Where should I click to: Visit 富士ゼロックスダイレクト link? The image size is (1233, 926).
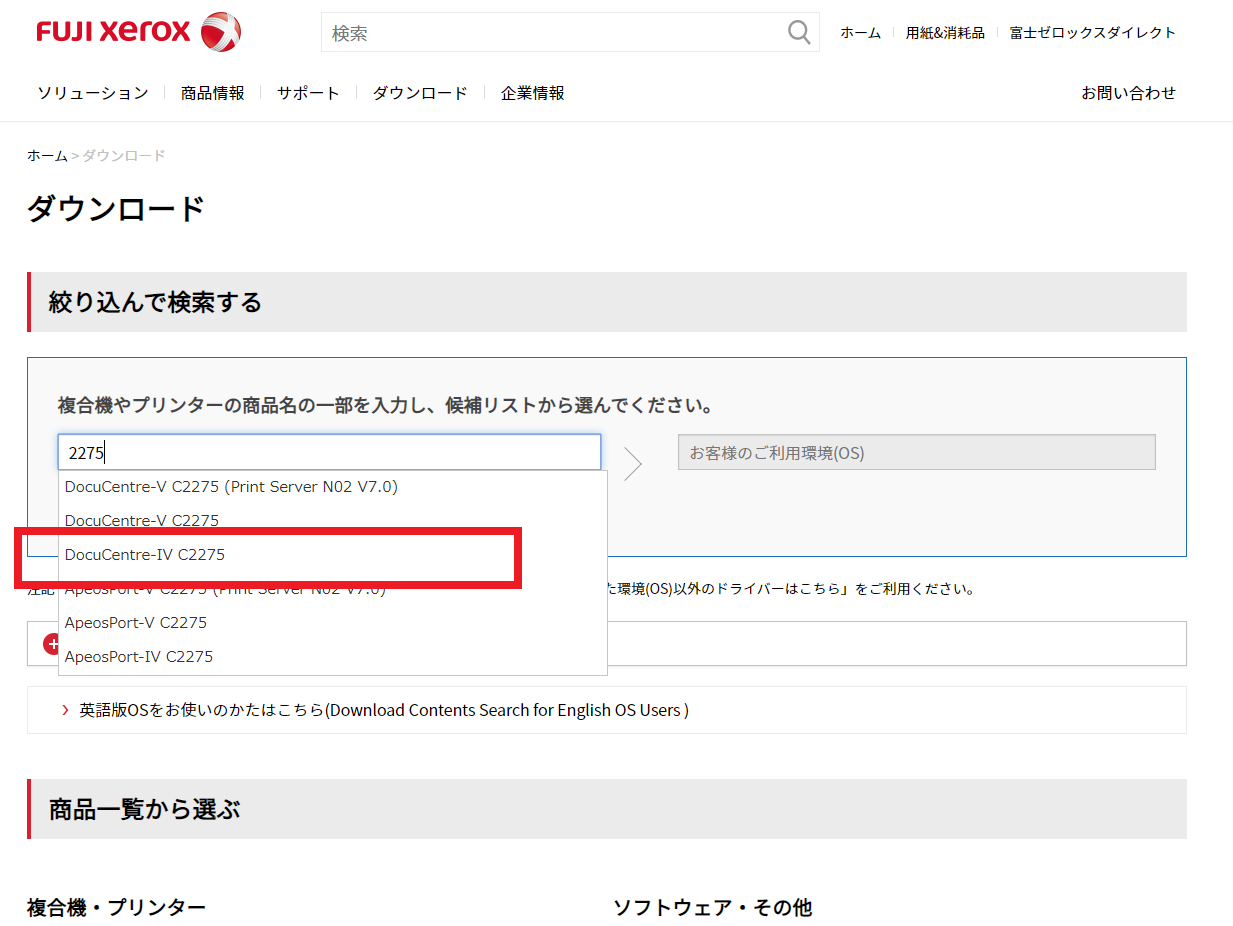click(1093, 33)
